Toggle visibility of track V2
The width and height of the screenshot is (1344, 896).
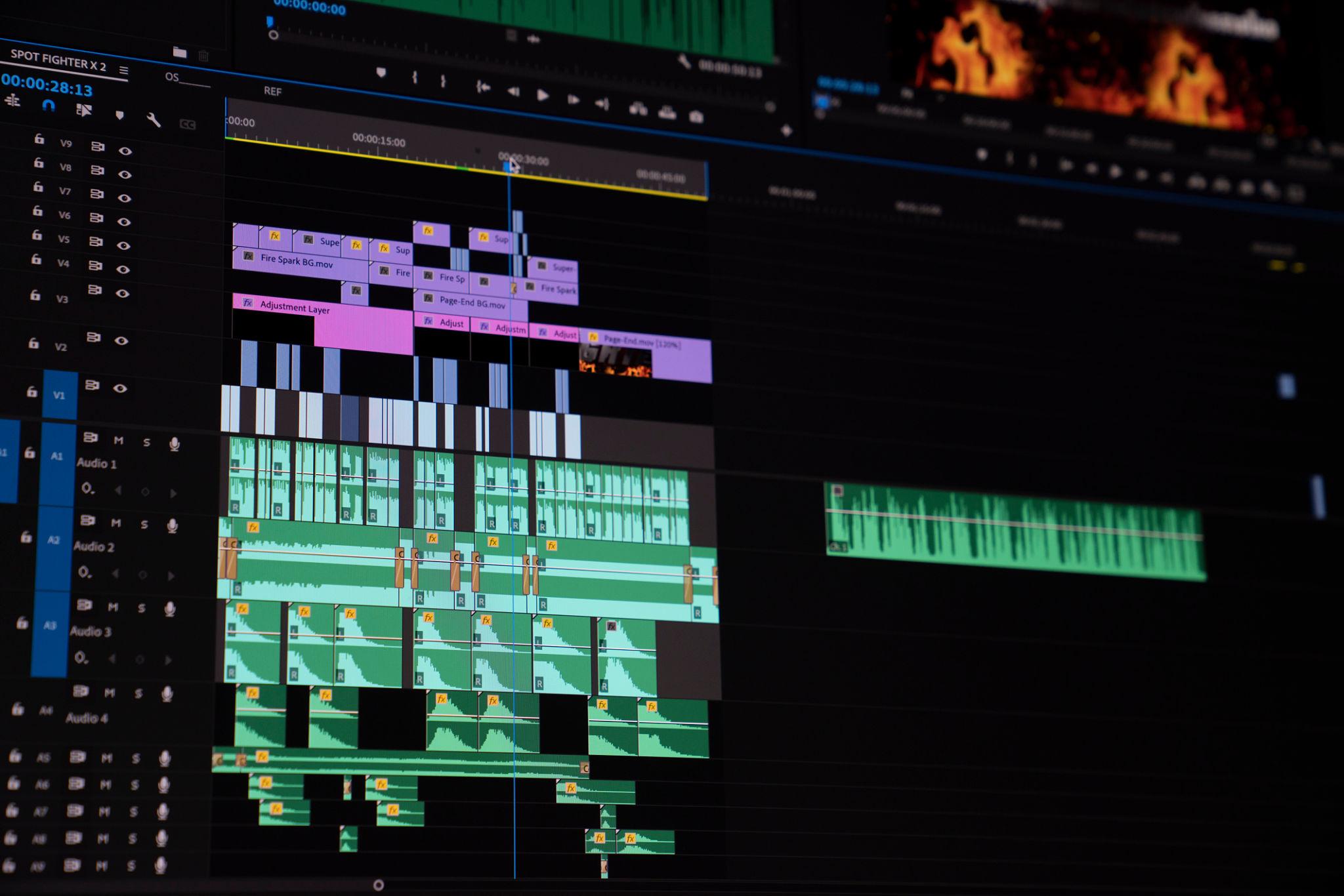(x=121, y=340)
